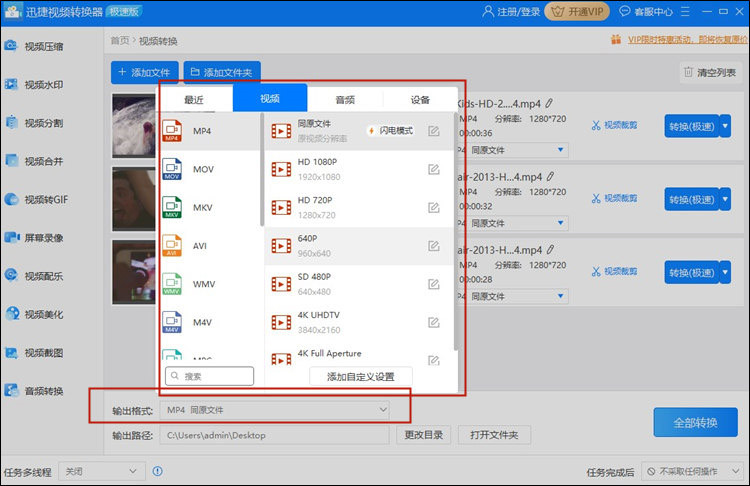Open the VIP限时特惠活动 promotion link
This screenshot has width=750, height=486.
687,40
